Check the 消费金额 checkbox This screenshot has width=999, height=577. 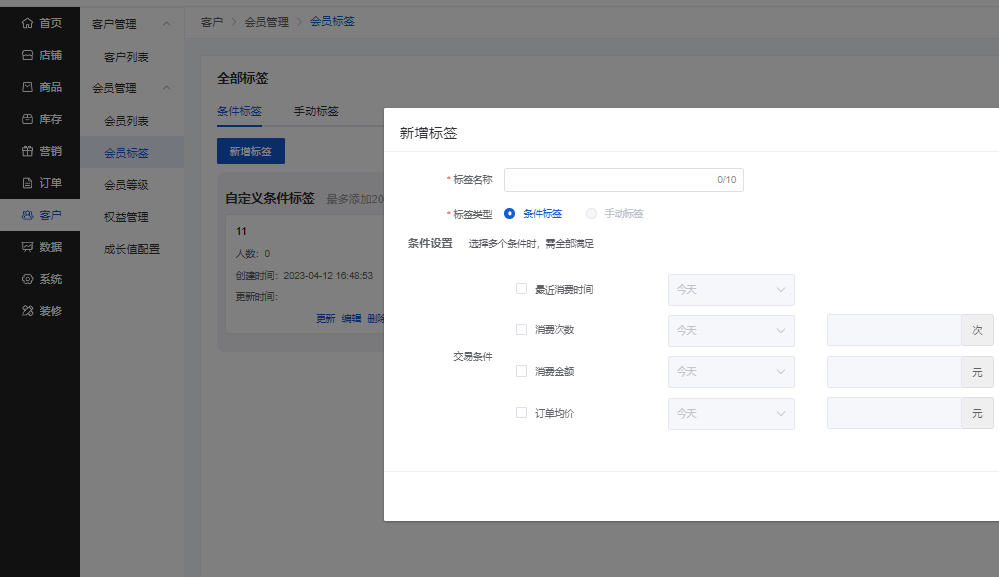point(521,371)
